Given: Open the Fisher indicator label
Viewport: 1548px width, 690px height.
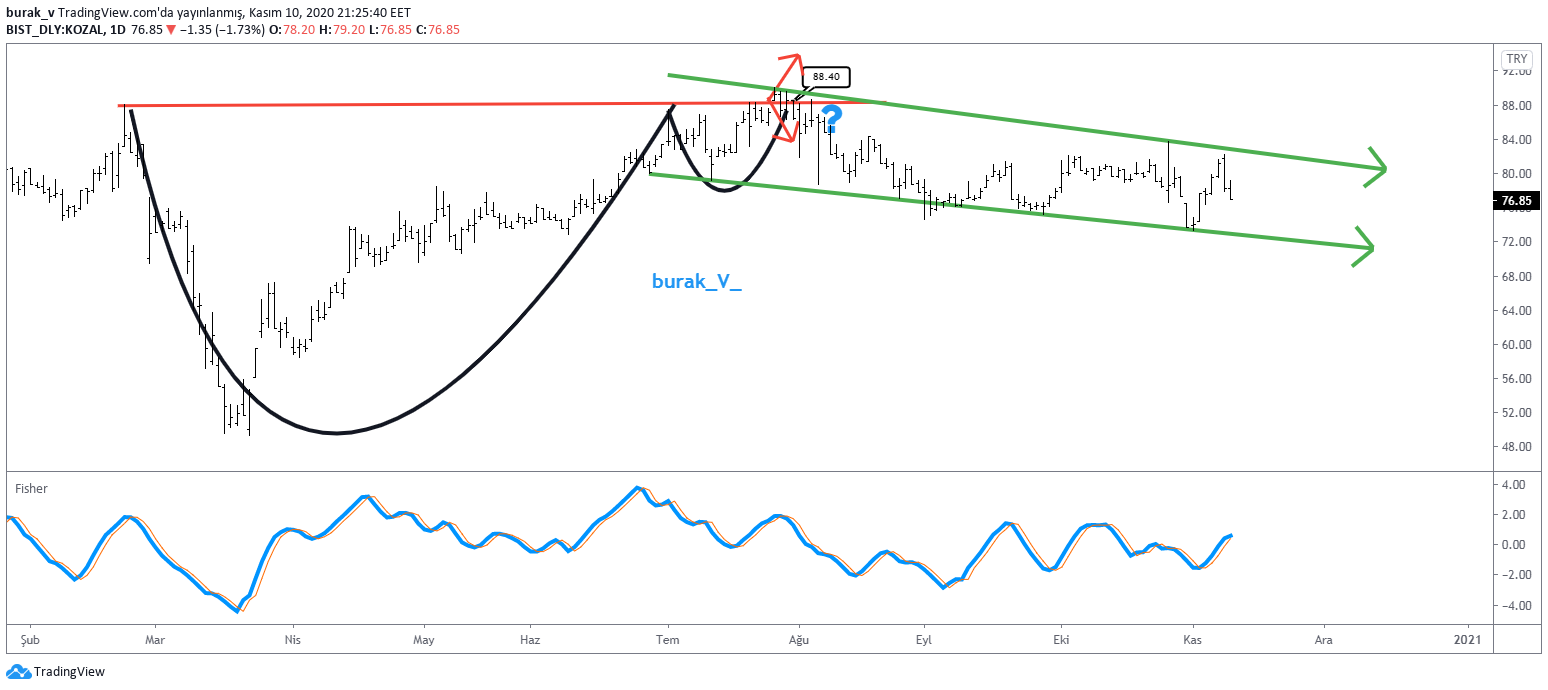Looking at the screenshot, I should pyautogui.click(x=30, y=489).
